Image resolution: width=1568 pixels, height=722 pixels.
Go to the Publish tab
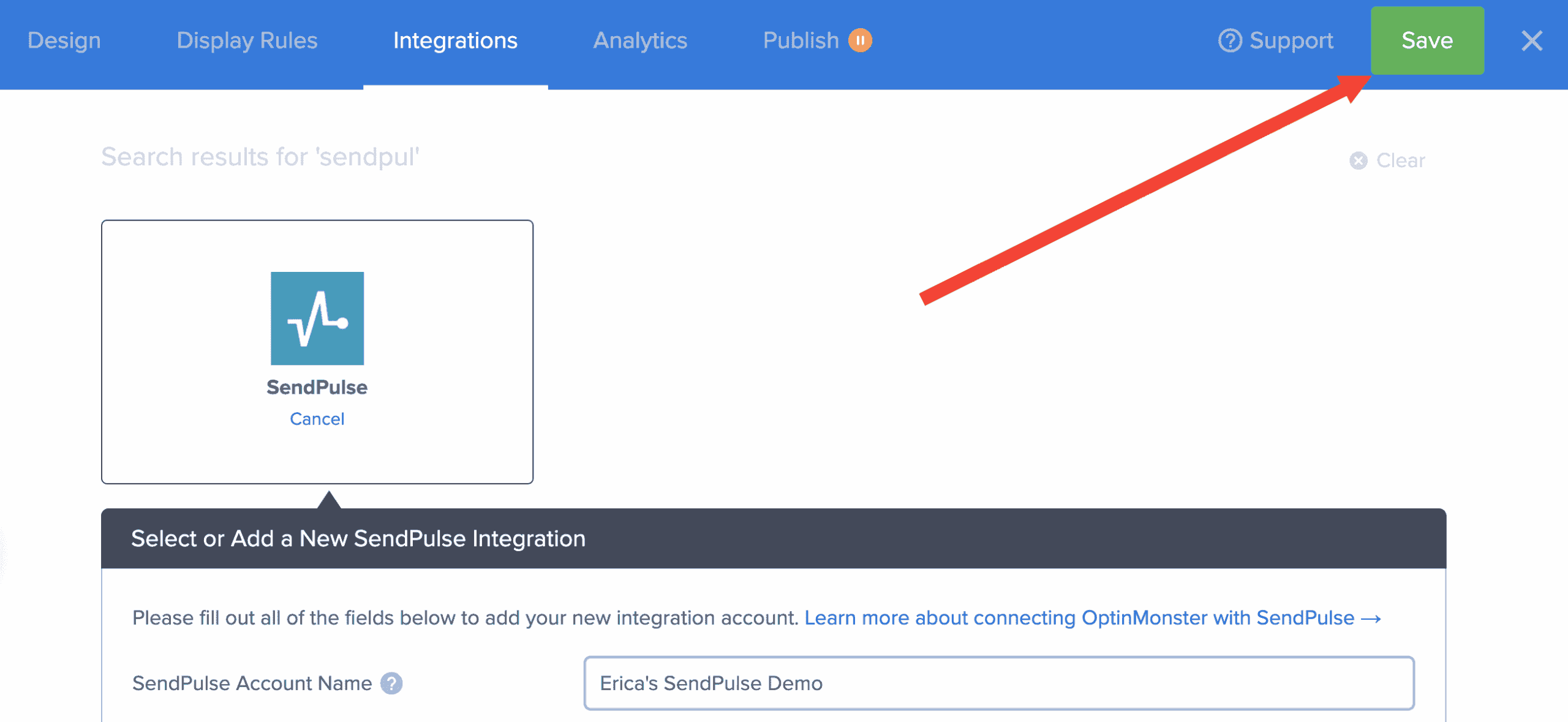coord(801,40)
